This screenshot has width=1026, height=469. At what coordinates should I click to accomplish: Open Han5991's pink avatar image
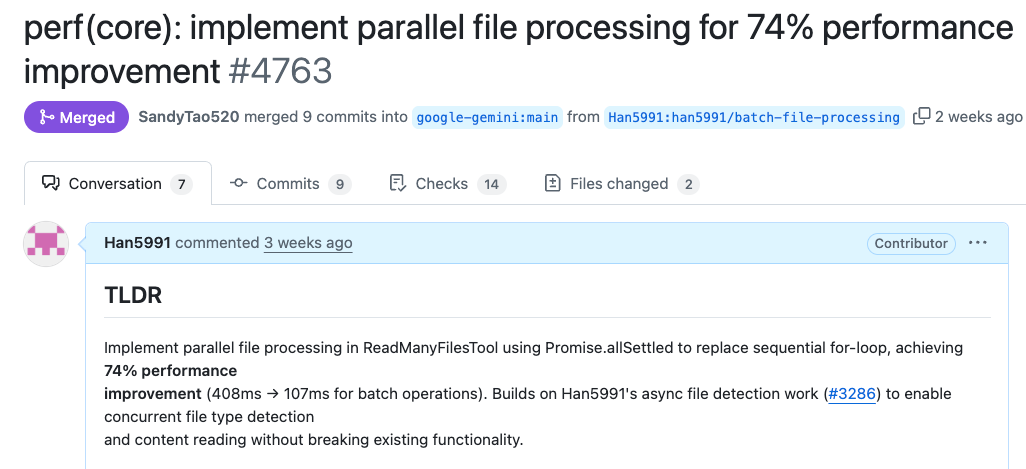click(x=45, y=244)
